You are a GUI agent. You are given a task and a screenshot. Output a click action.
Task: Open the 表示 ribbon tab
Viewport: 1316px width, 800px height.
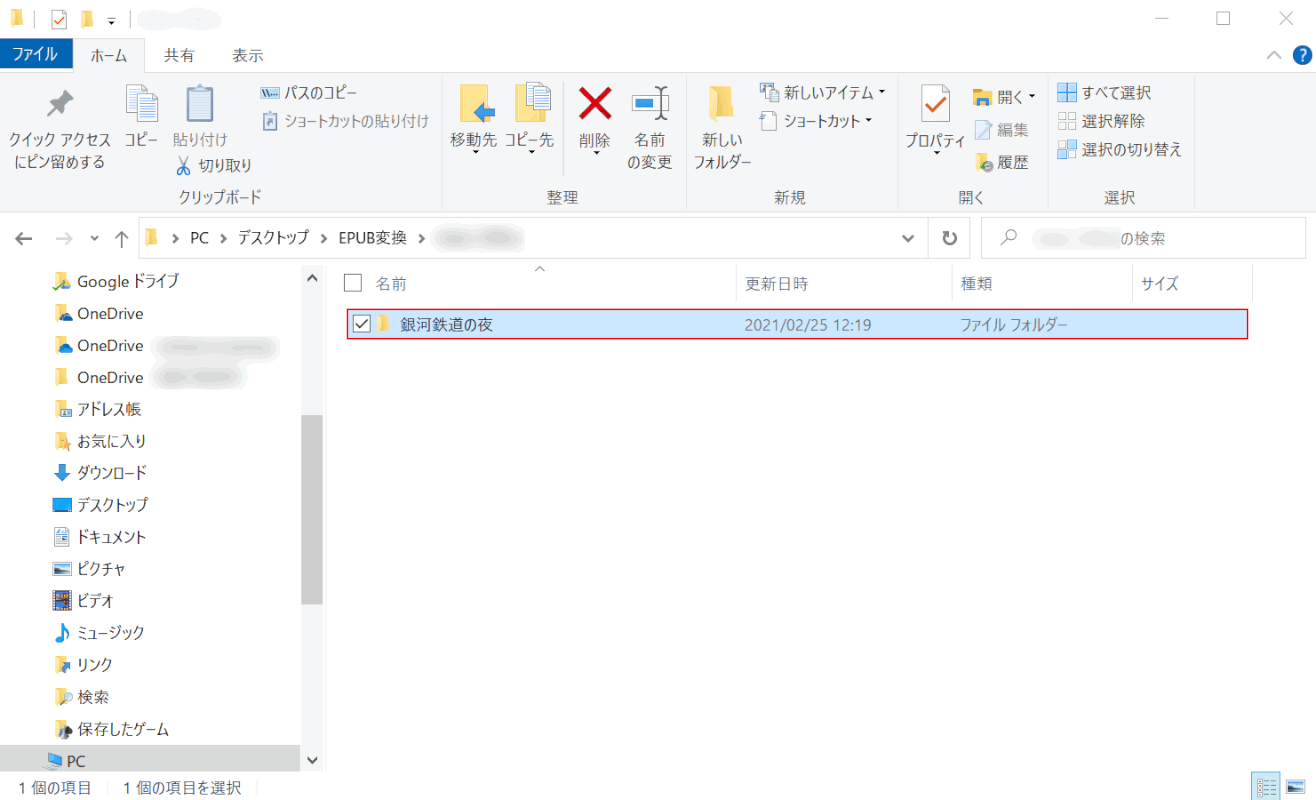[x=247, y=55]
